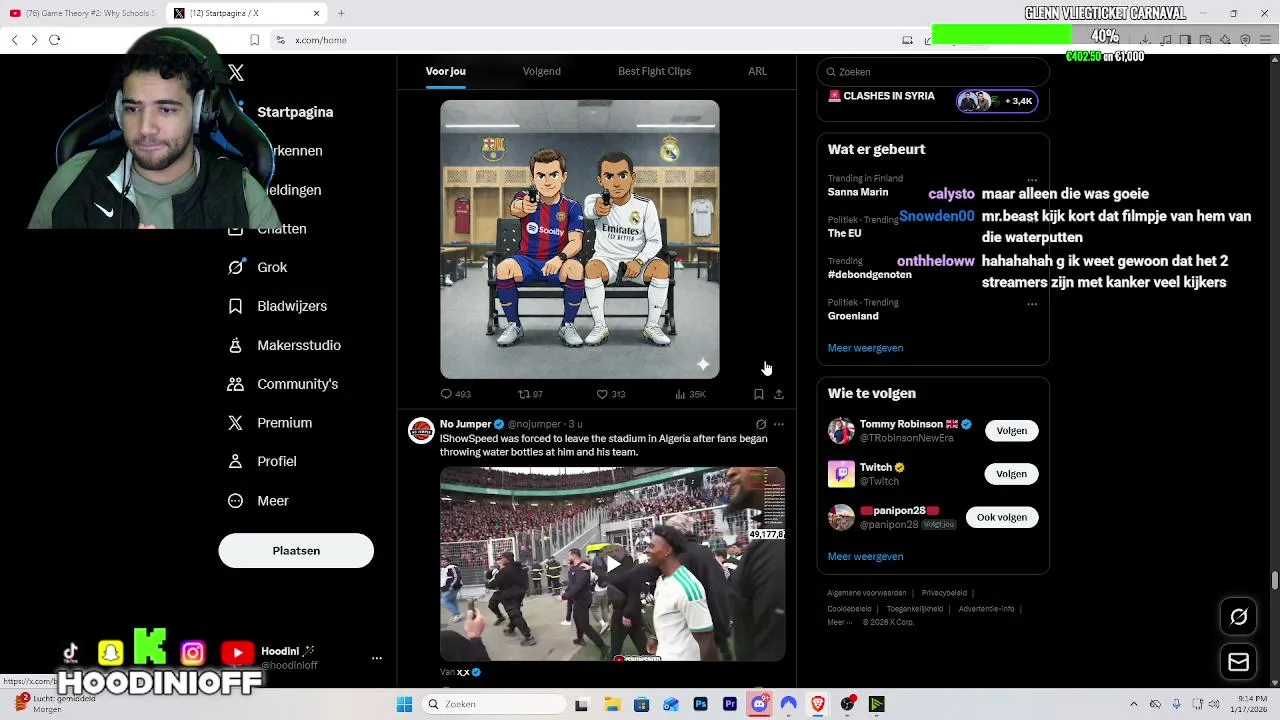Click Ook volgen for panipon28
This screenshot has width=1280, height=720.
pos(1002,517)
